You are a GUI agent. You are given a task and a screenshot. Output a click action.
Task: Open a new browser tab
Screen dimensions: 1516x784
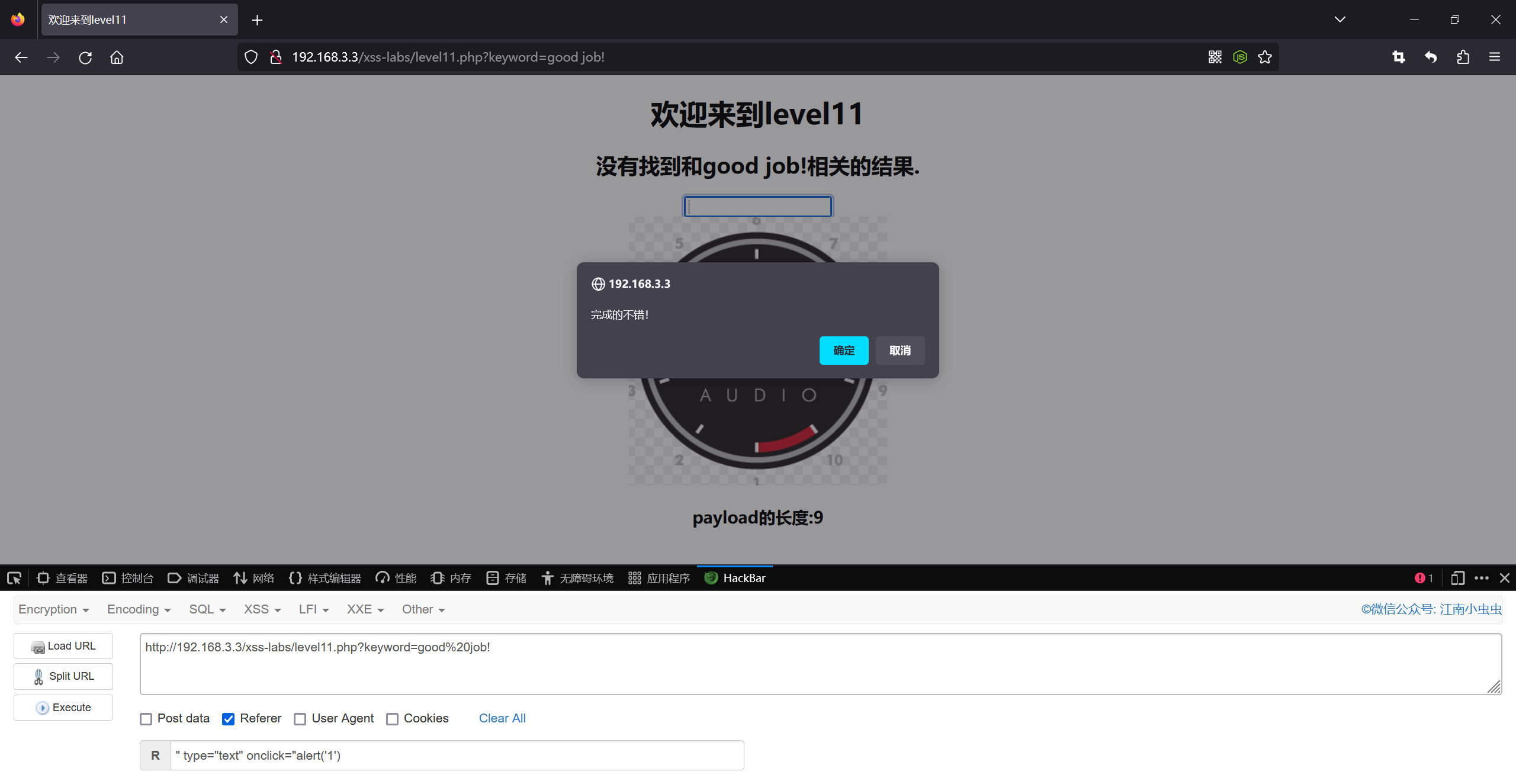point(257,20)
